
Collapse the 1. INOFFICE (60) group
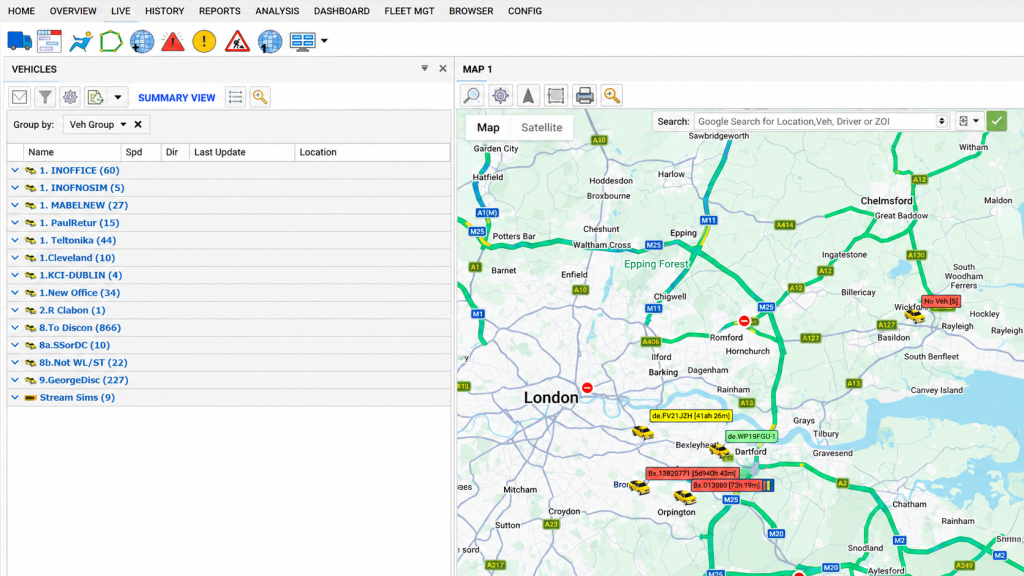pyautogui.click(x=15, y=170)
